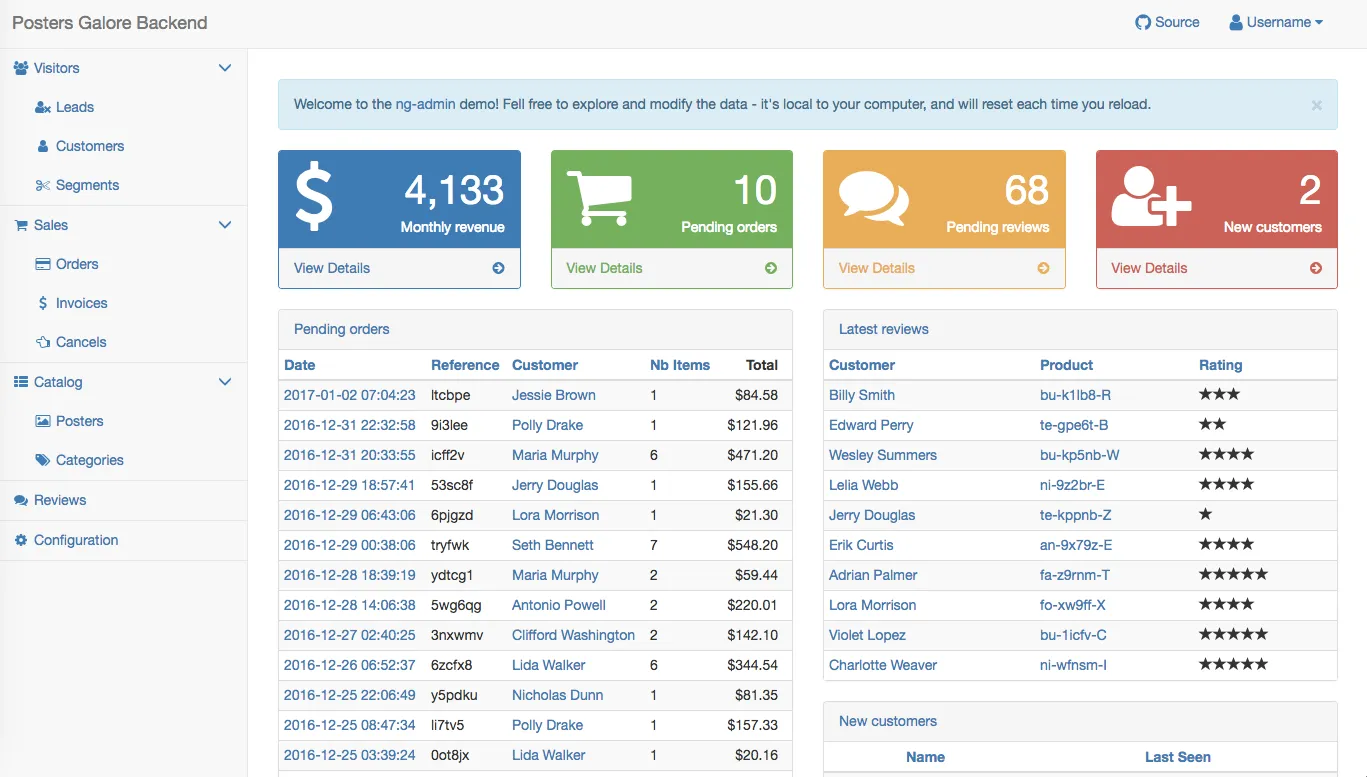Screen dimensions: 1367x777
Task: Click the arrow icon in Monthly revenue View Details
Action: 498,268
